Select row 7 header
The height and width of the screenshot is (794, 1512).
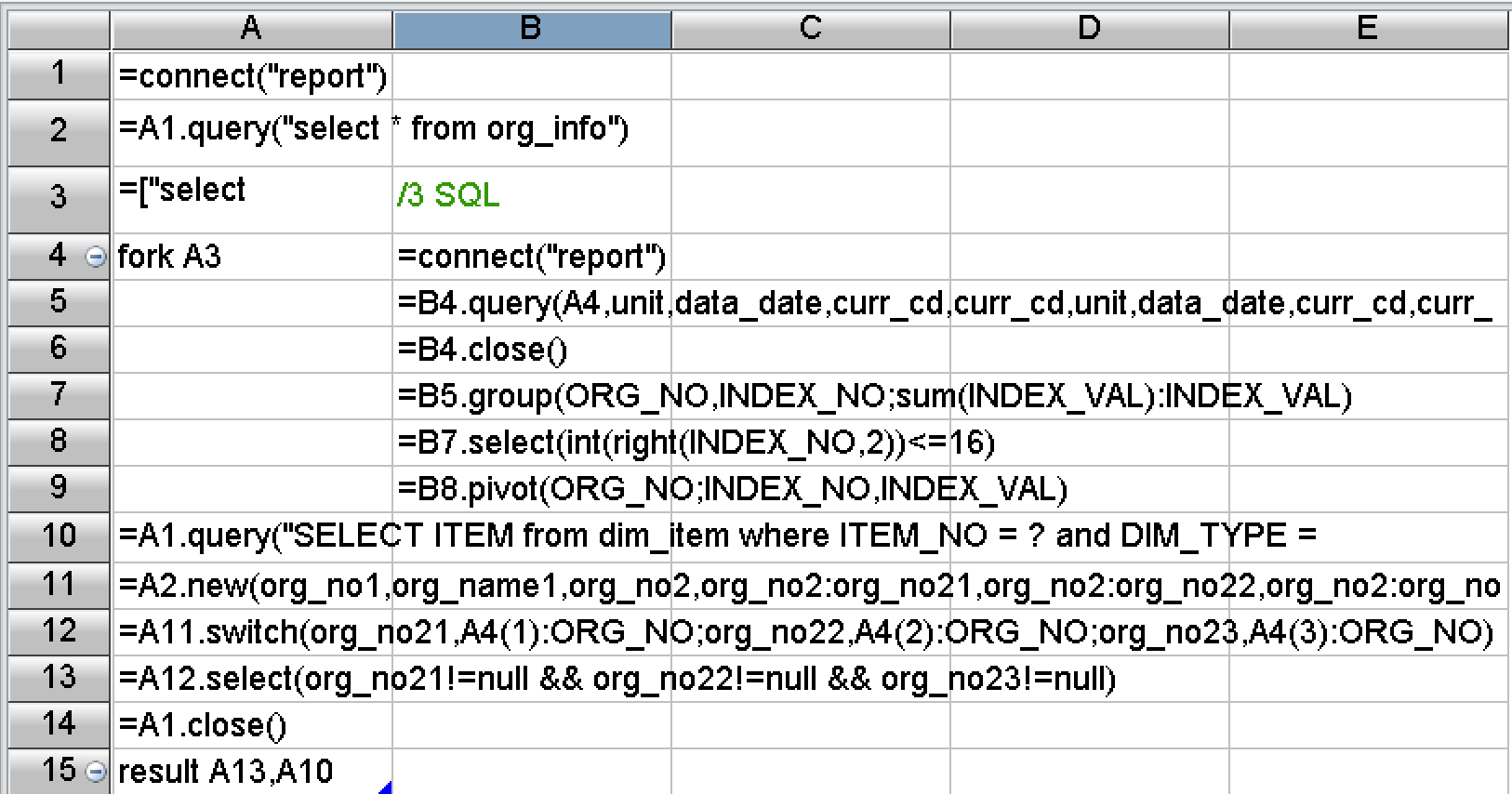[x=59, y=396]
